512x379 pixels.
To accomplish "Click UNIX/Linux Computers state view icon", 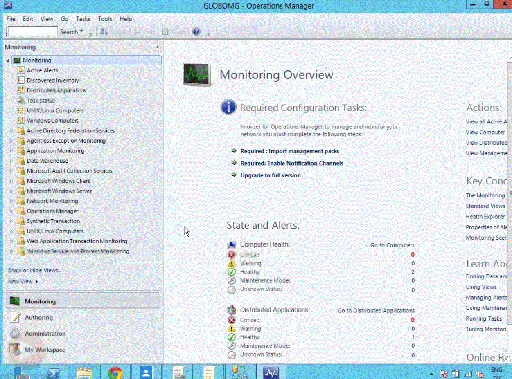I will [x=21, y=110].
